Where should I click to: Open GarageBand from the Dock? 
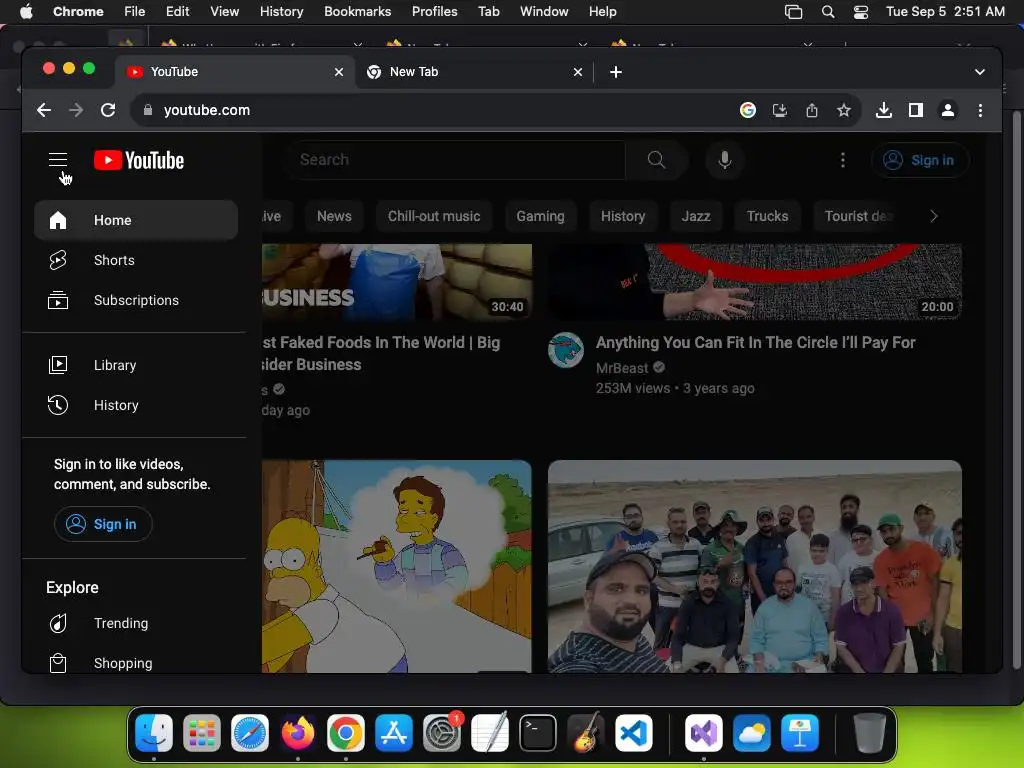tap(585, 733)
